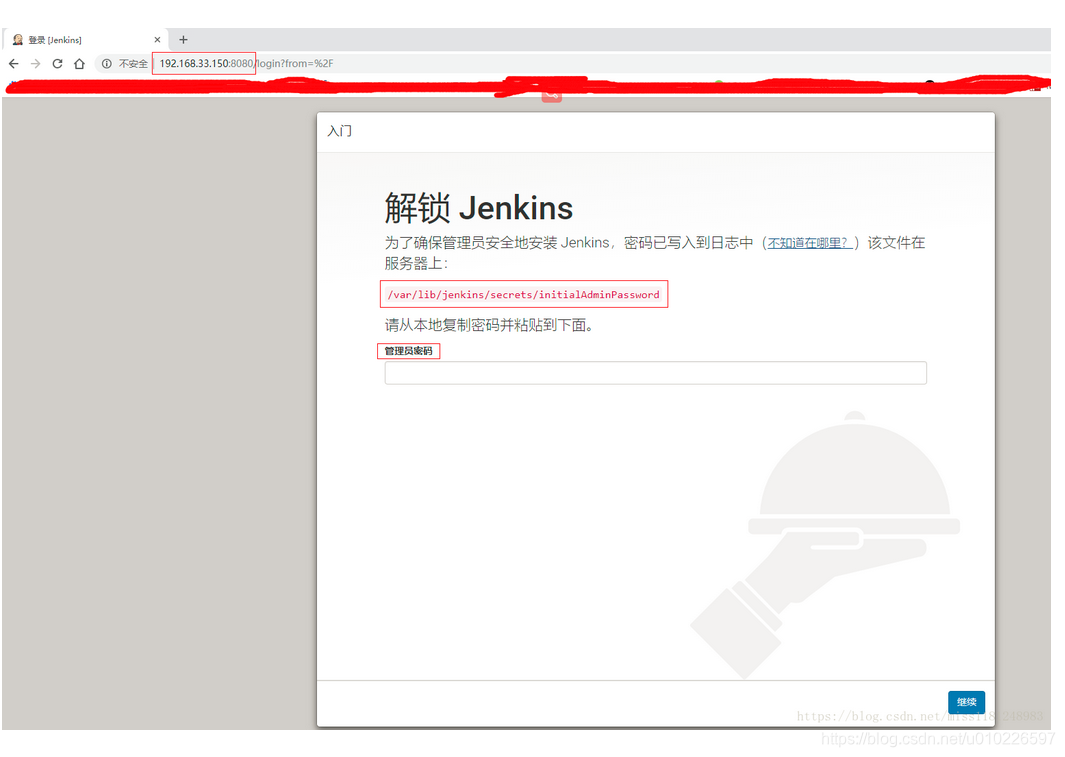Go forward with the browser forward arrow
This screenshot has width=1065, height=757.
click(x=35, y=64)
